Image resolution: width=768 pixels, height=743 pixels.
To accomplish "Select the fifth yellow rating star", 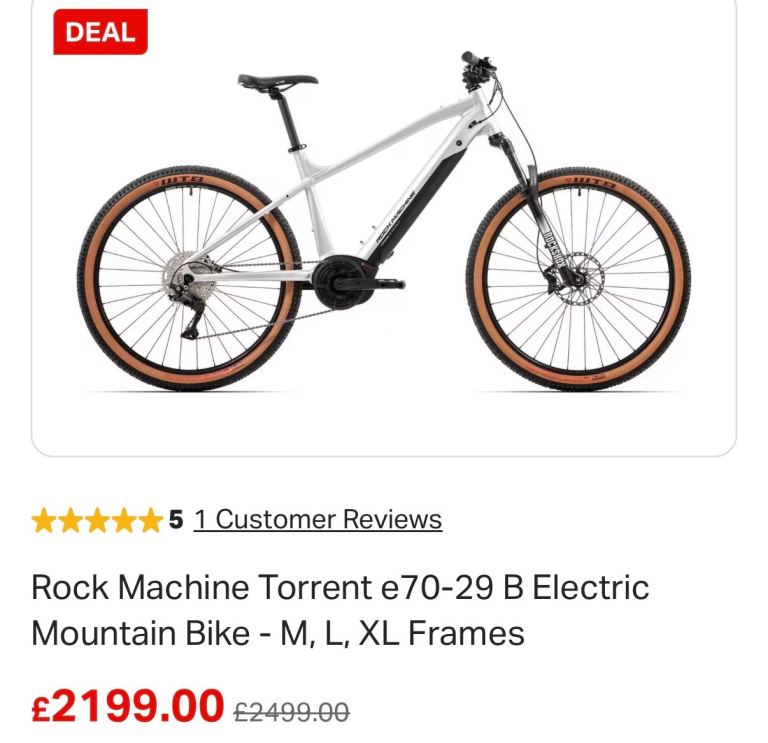I will [150, 520].
